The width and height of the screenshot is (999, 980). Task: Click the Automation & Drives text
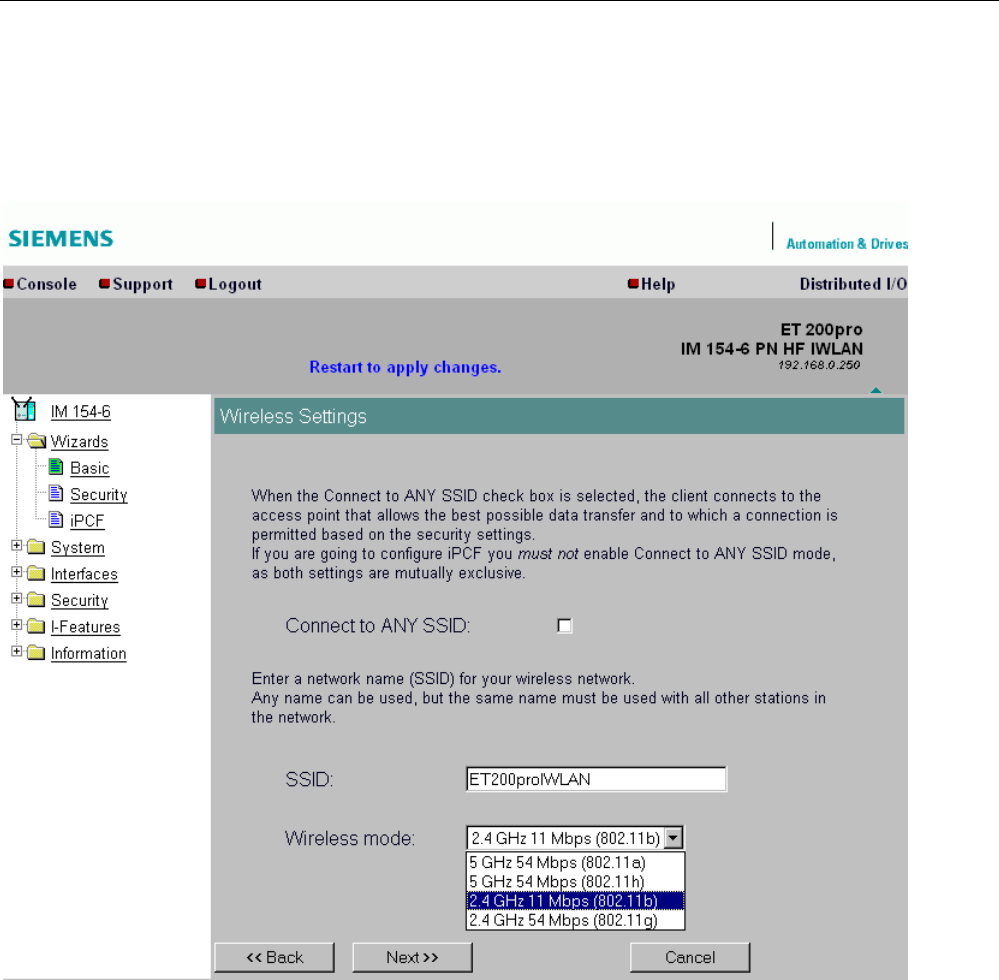click(x=847, y=244)
